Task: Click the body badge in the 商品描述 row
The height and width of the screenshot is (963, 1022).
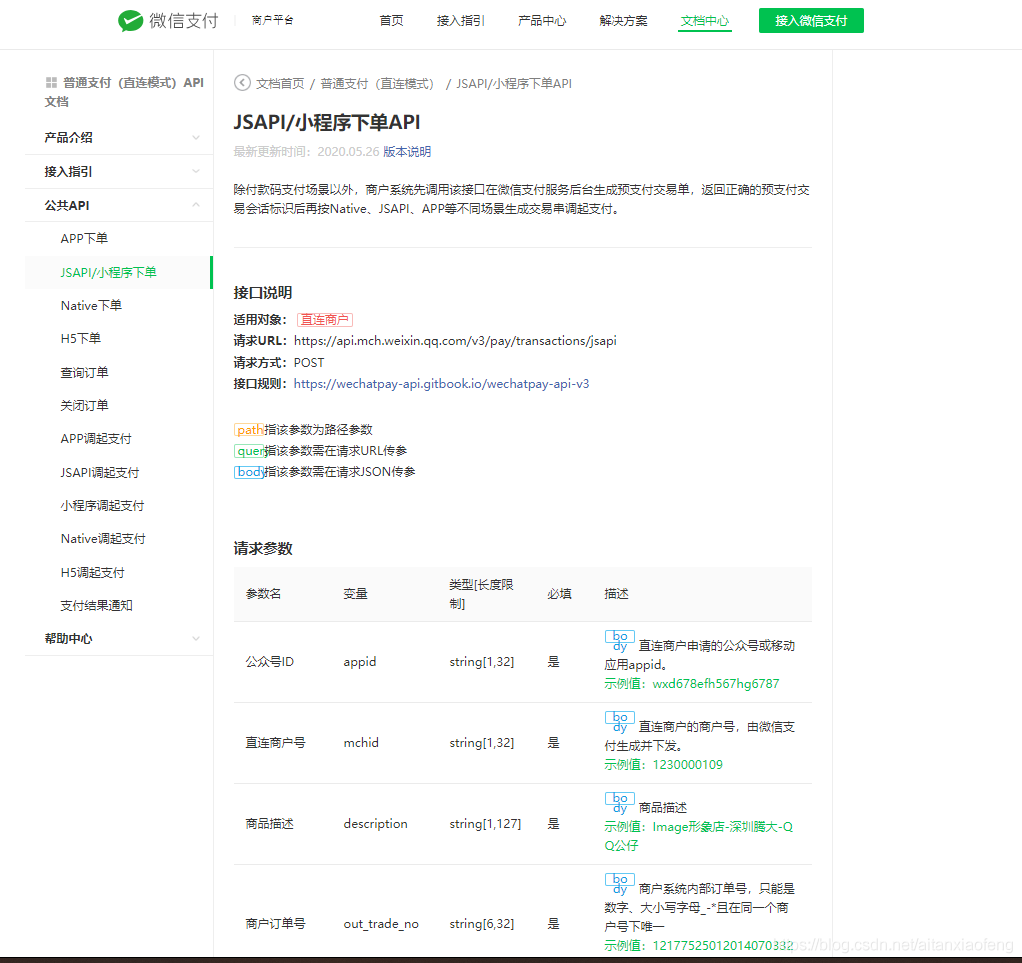Action: pos(619,803)
